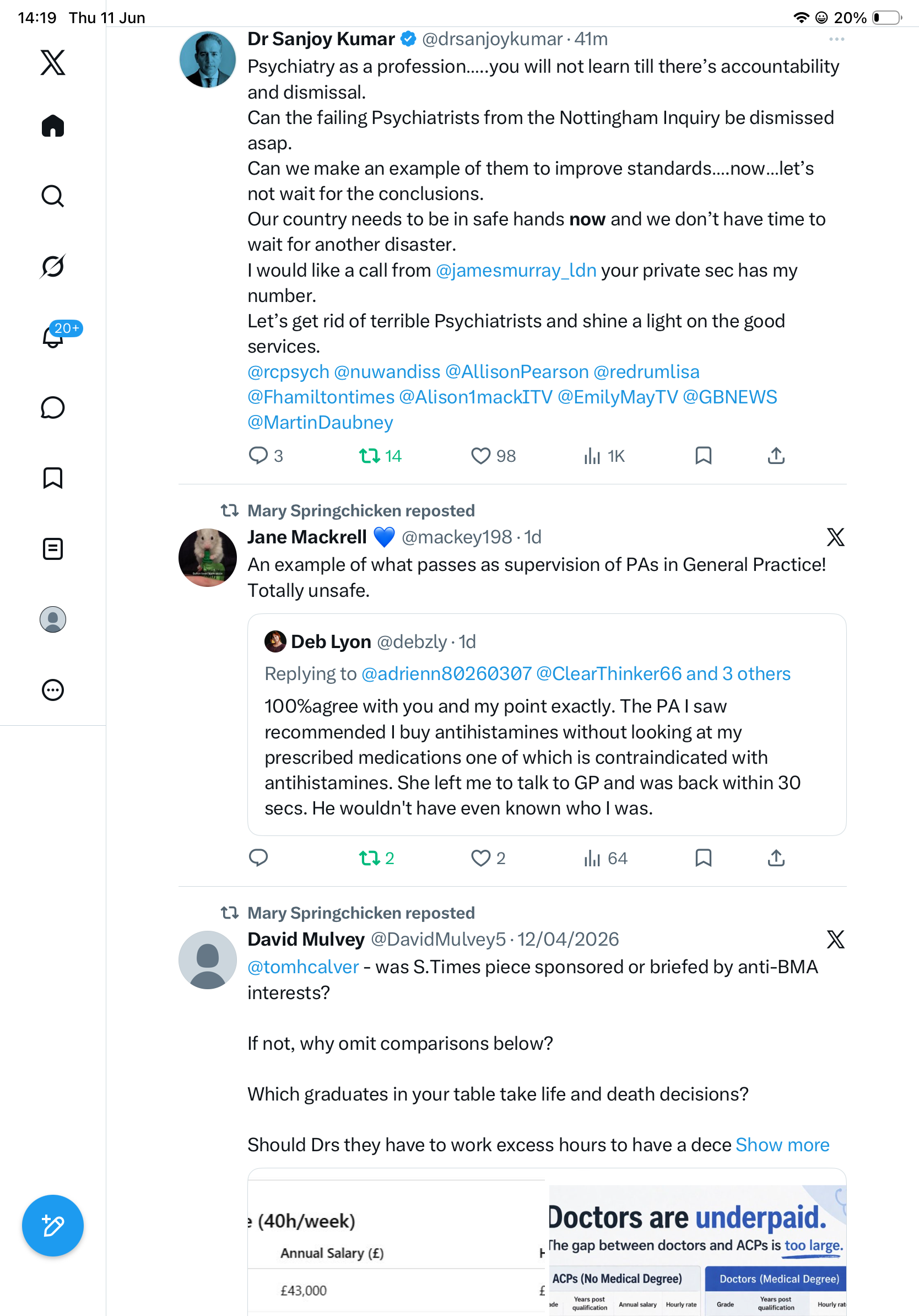Open the @tomhcalver mention link
The width and height of the screenshot is (919, 1316).
click(303, 967)
